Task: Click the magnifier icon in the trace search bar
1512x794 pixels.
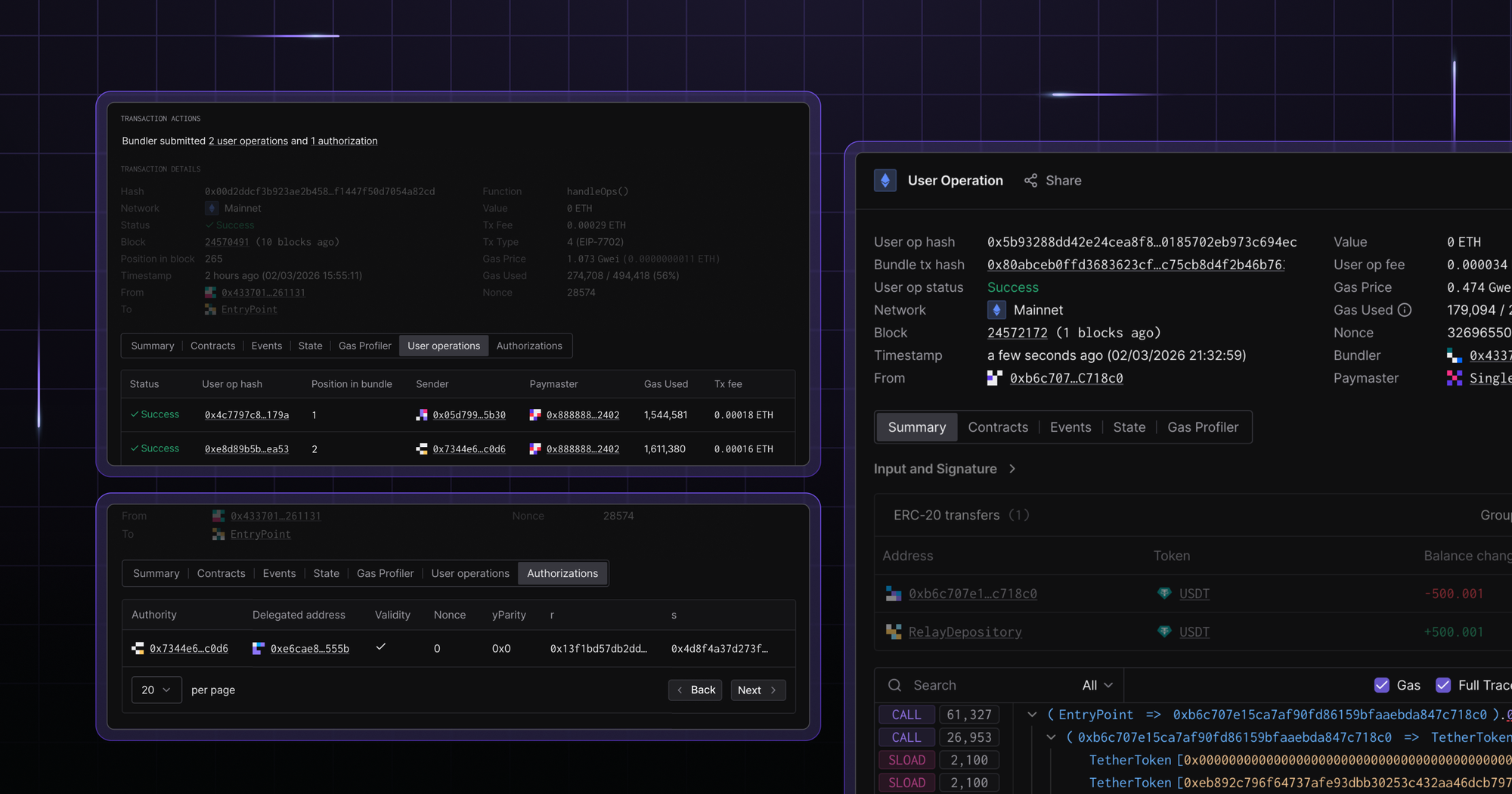Action: click(x=894, y=684)
